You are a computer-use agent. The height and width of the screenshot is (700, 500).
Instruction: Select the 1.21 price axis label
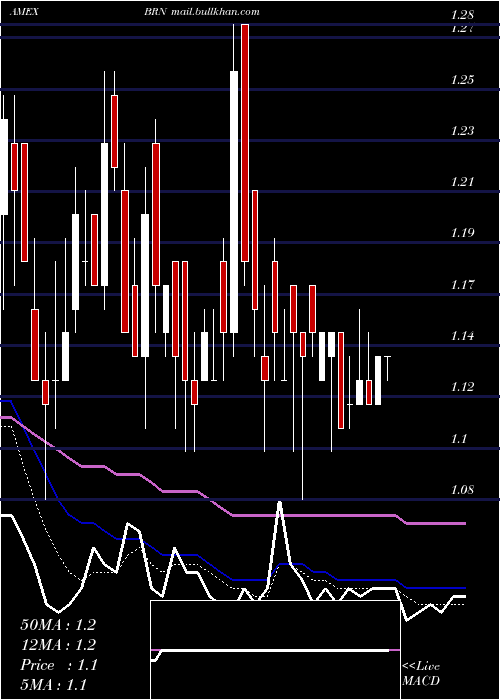462,182
